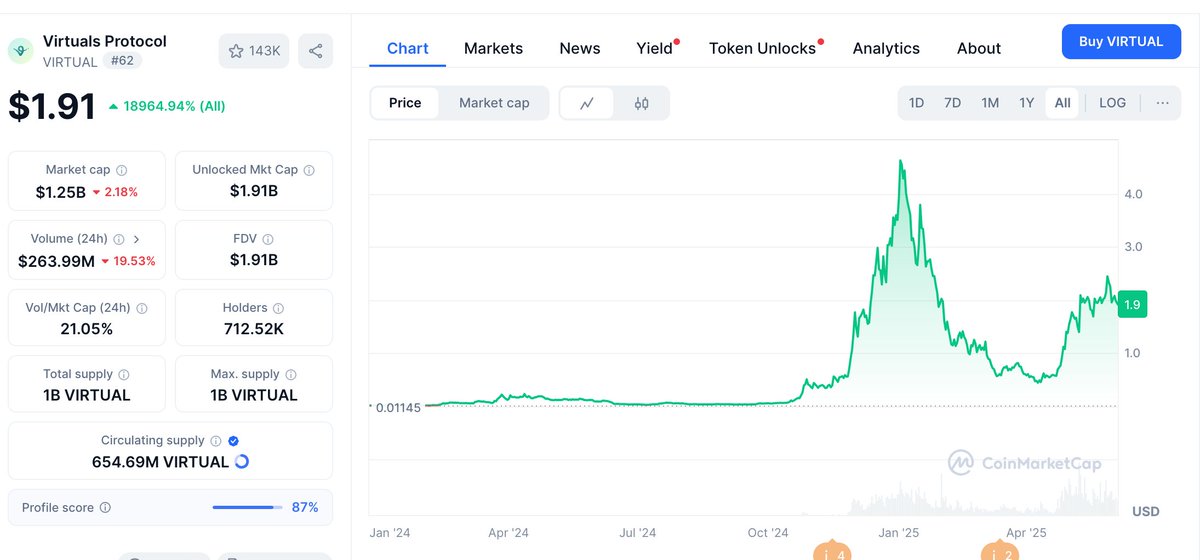Click the 21.05% Vol/Mkt Cap value
The width and height of the screenshot is (1200, 560).
[x=85, y=328]
